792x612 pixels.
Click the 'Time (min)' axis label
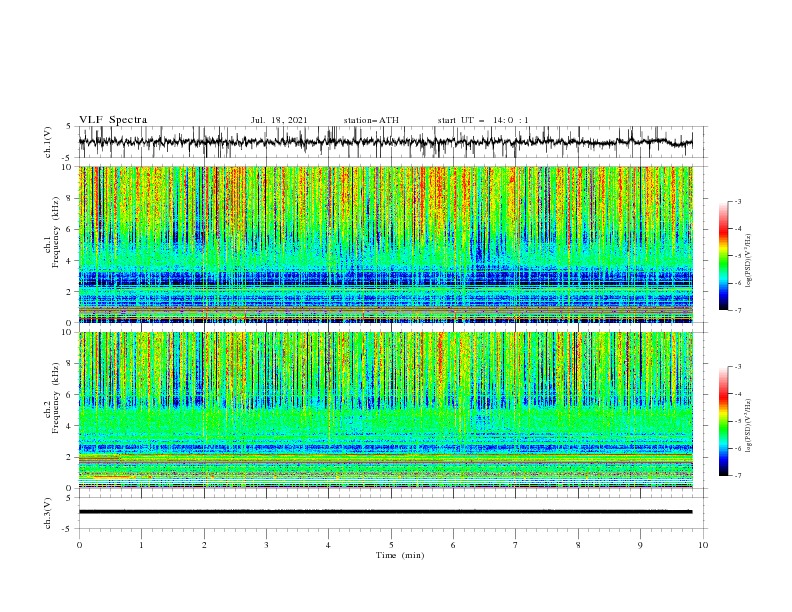(400, 555)
